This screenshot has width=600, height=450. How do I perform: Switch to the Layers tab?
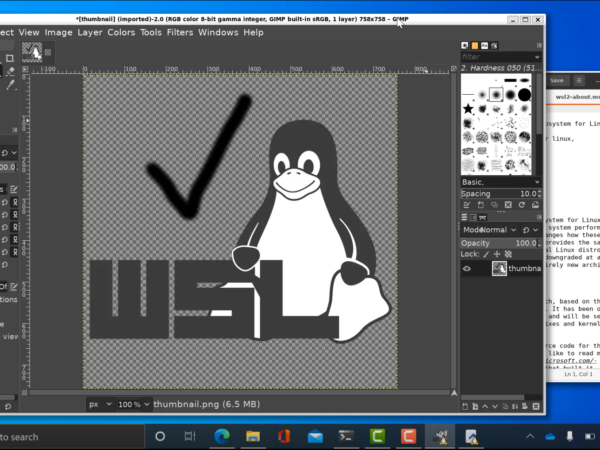[464, 217]
